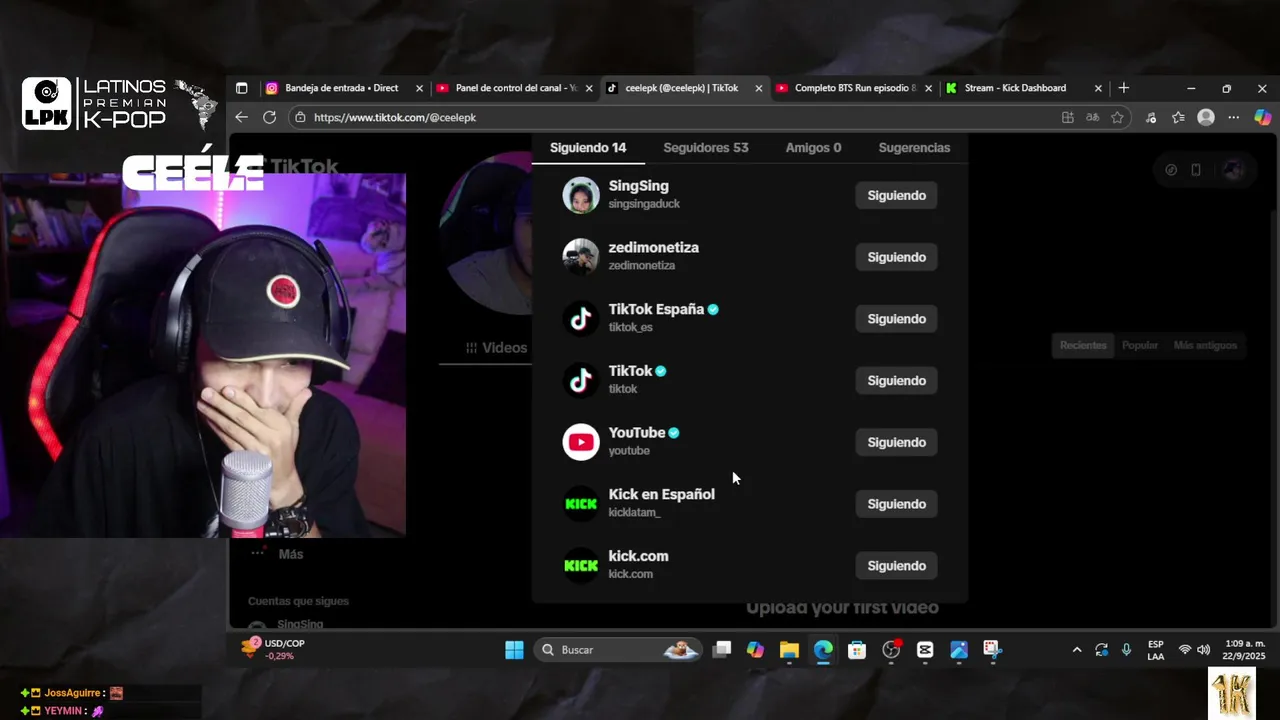The width and height of the screenshot is (1280, 720).
Task: Open CapCut from the taskbar
Action: [x=925, y=650]
